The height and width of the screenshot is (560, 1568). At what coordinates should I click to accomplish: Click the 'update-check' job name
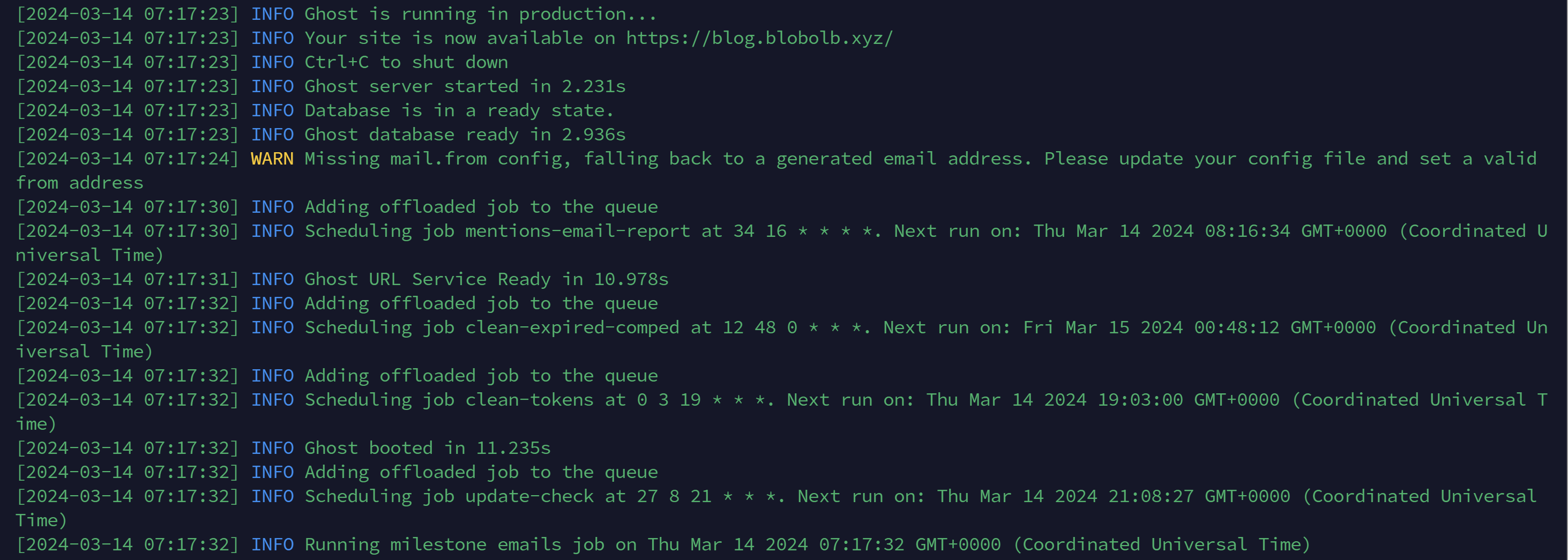click(529, 496)
